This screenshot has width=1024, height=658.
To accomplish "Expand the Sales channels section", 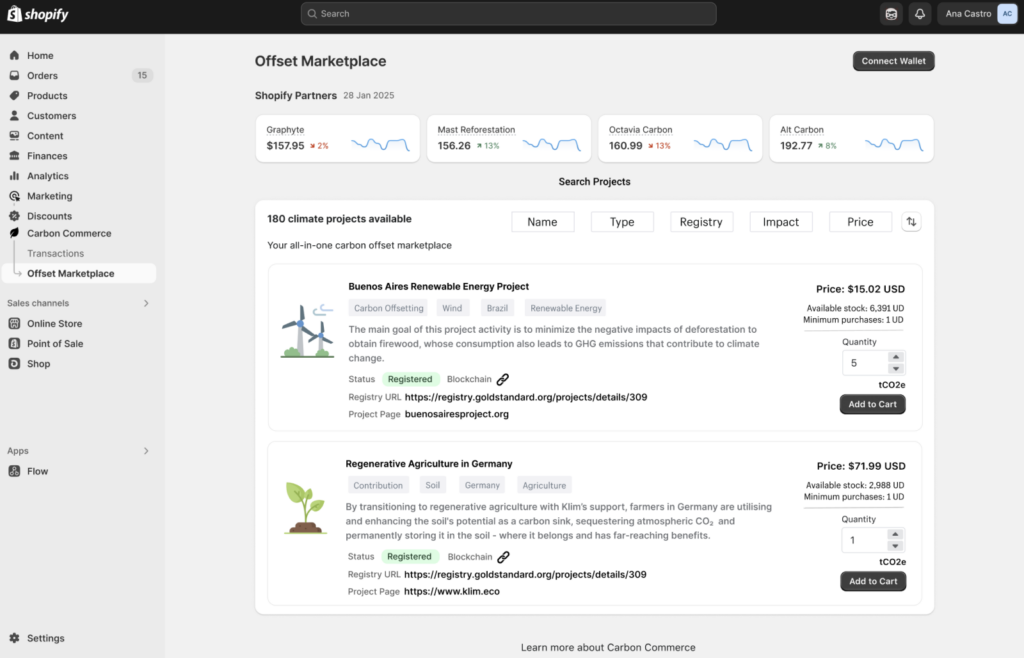I will pos(146,303).
